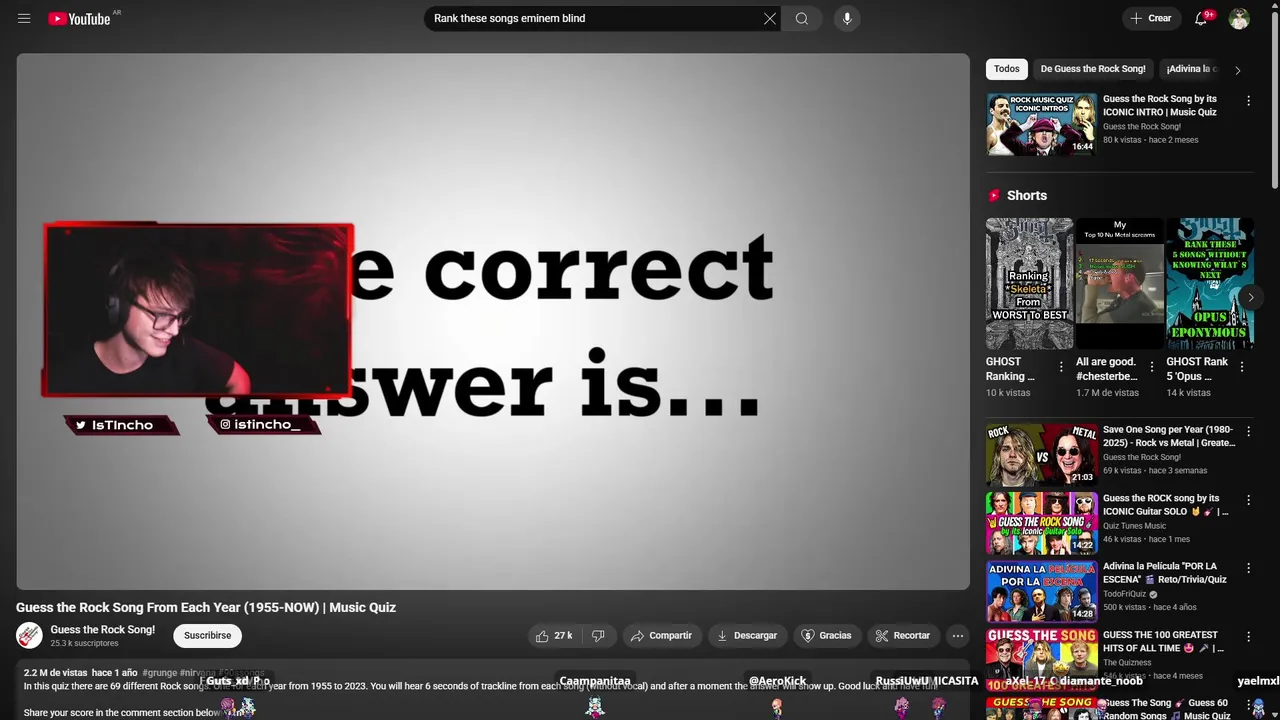Screen dimensions: 1280x720
Task: Open Guess the Rock Song! channel avatar
Action: coord(29,635)
